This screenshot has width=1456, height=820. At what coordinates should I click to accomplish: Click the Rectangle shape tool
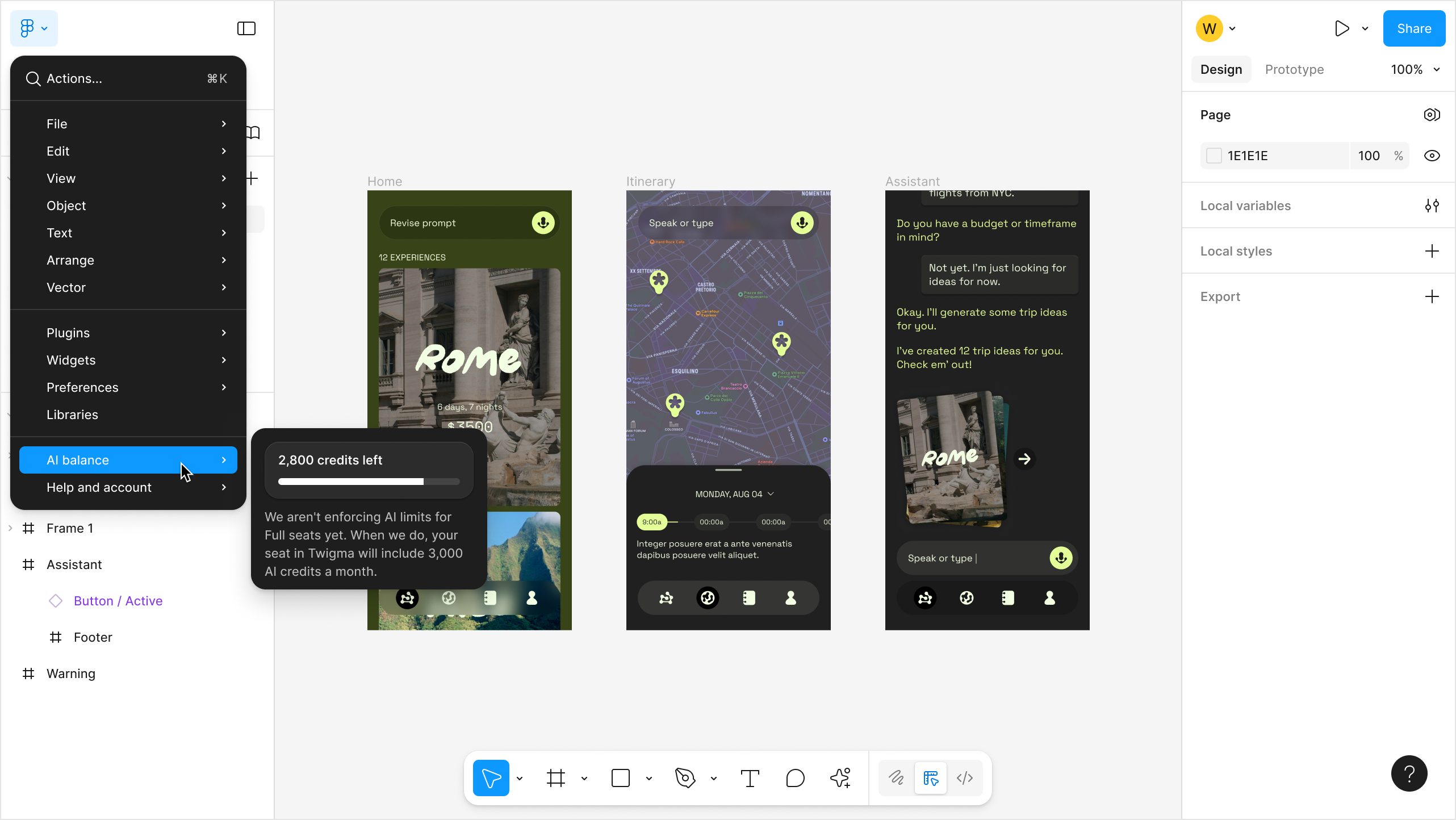pyautogui.click(x=620, y=777)
